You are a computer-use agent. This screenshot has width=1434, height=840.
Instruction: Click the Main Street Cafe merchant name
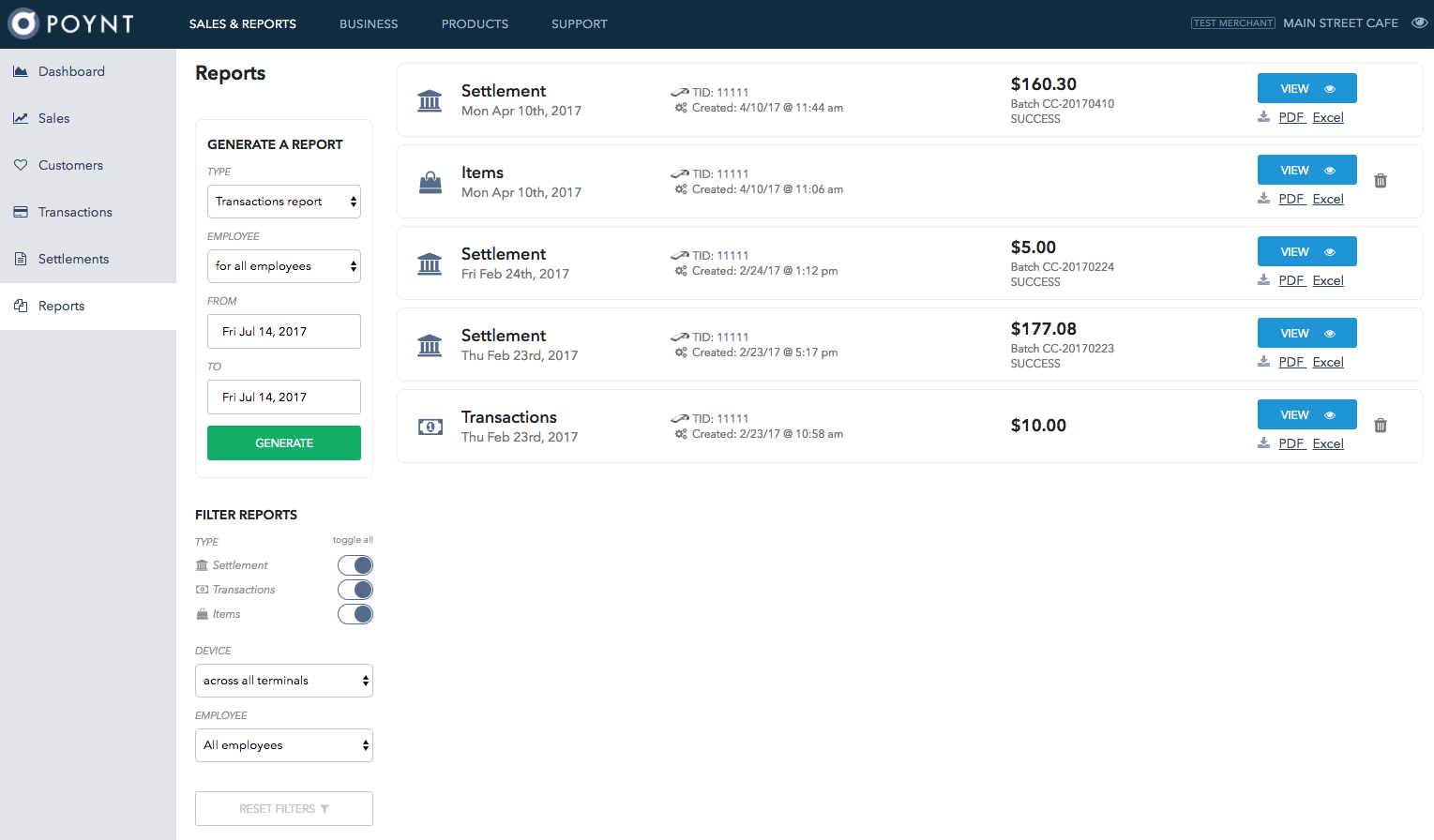pos(1340,23)
